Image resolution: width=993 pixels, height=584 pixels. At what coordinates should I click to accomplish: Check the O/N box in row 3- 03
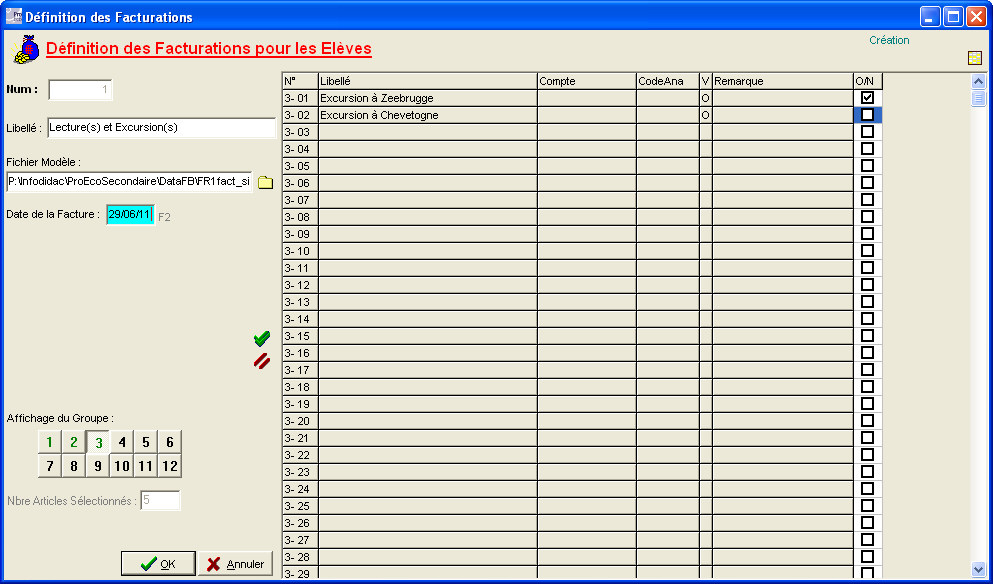click(867, 132)
